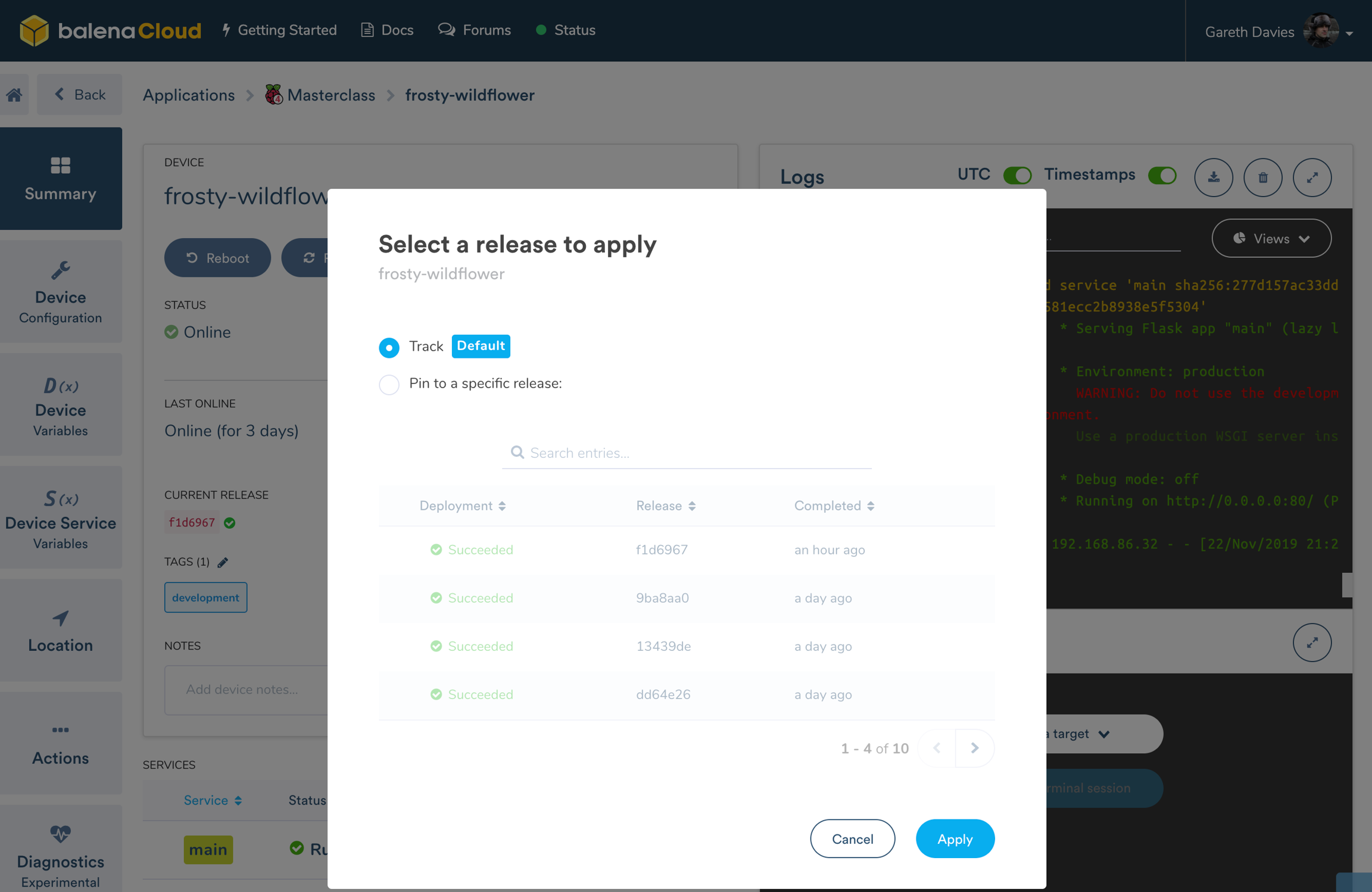
Task: Clear logs with the trash icon
Action: [x=1262, y=177]
